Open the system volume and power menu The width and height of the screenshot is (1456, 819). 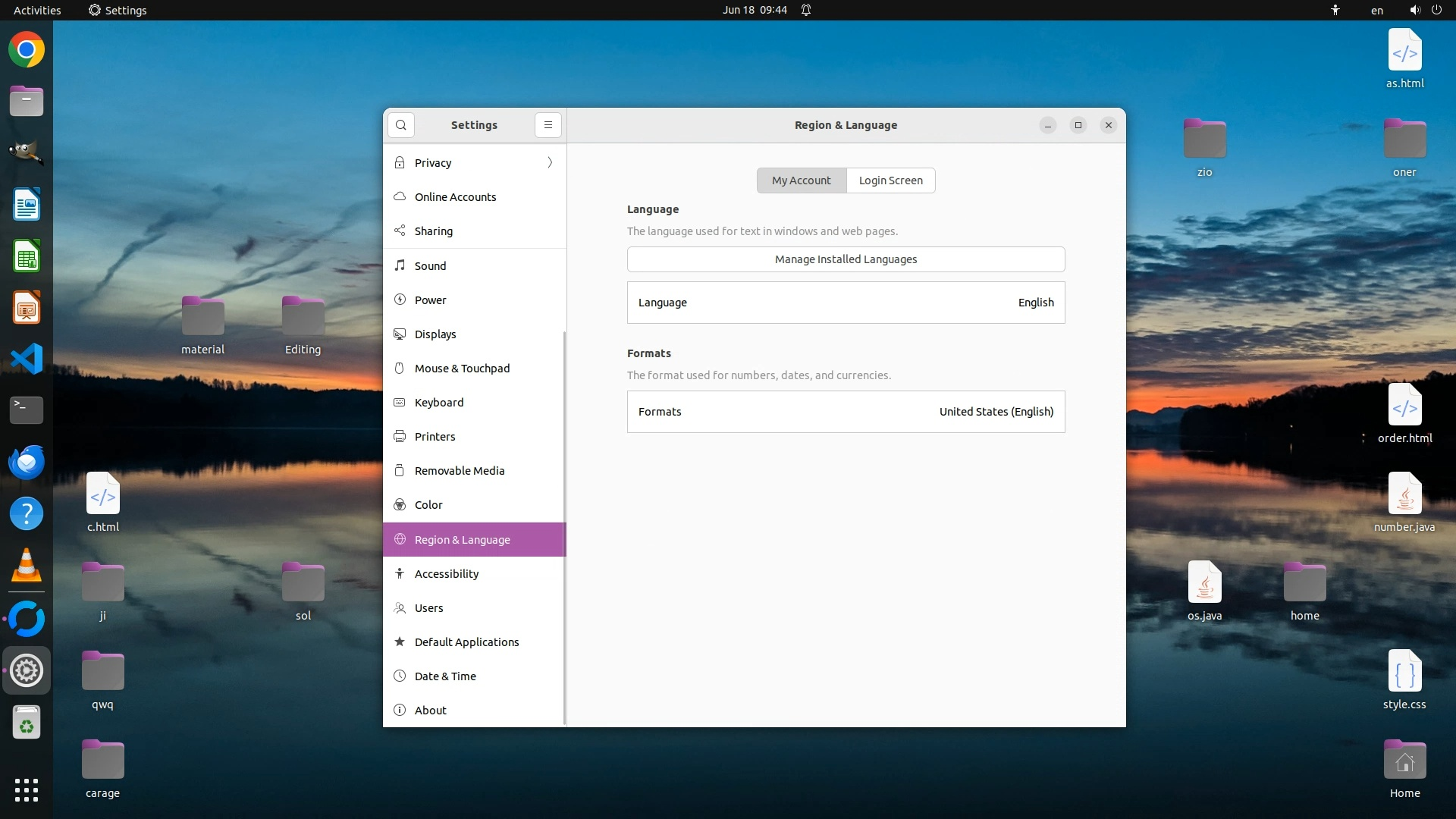pyautogui.click(x=1425, y=10)
